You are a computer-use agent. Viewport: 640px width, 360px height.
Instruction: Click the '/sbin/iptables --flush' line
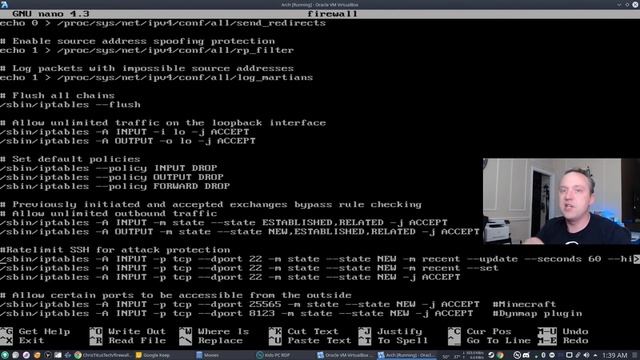70,104
